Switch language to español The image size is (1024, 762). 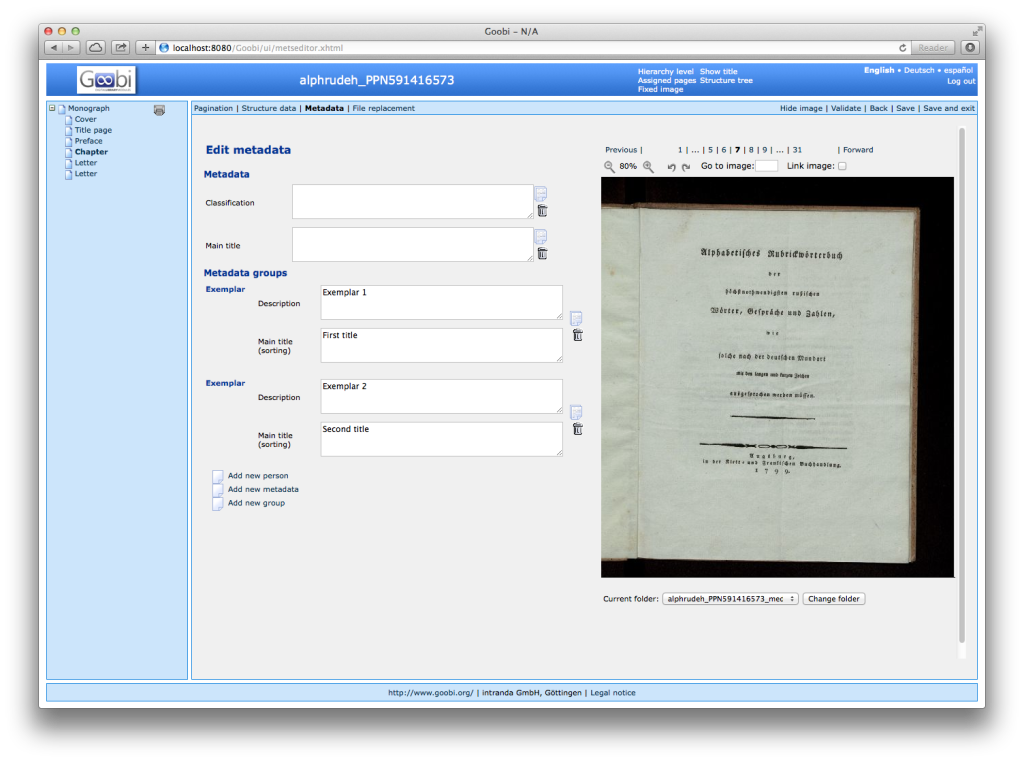959,71
